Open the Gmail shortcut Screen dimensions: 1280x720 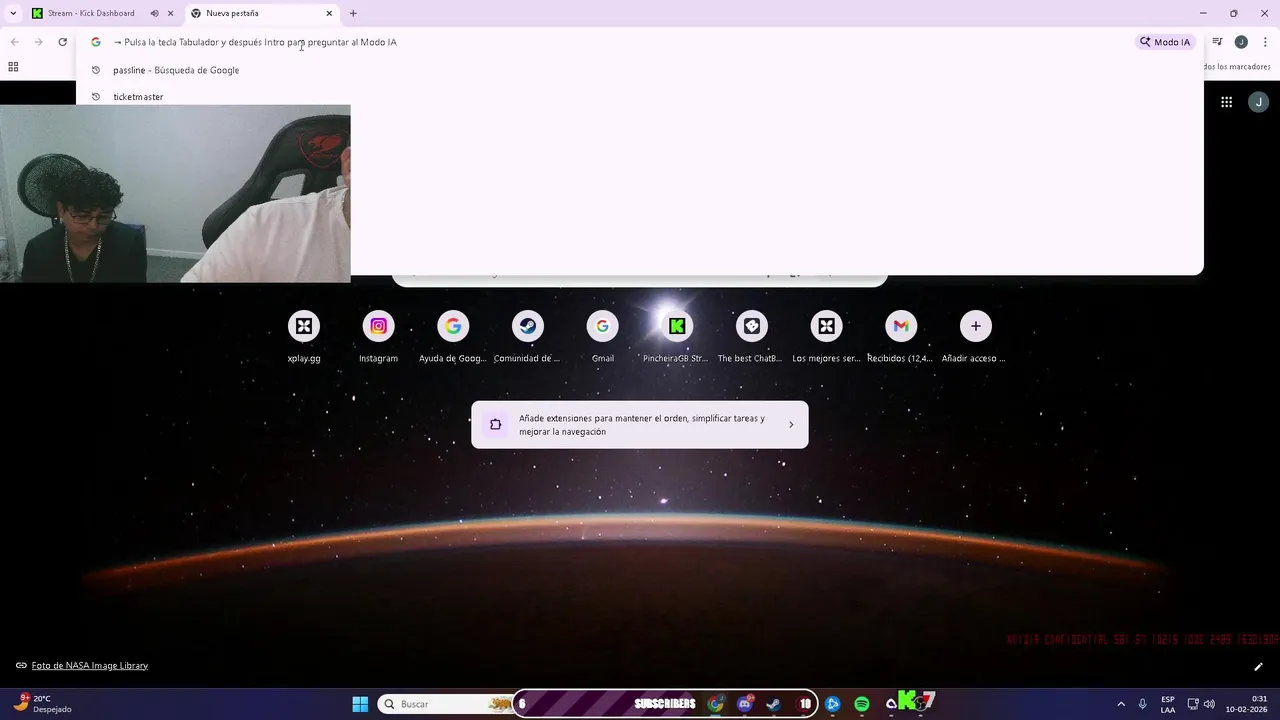(602, 337)
